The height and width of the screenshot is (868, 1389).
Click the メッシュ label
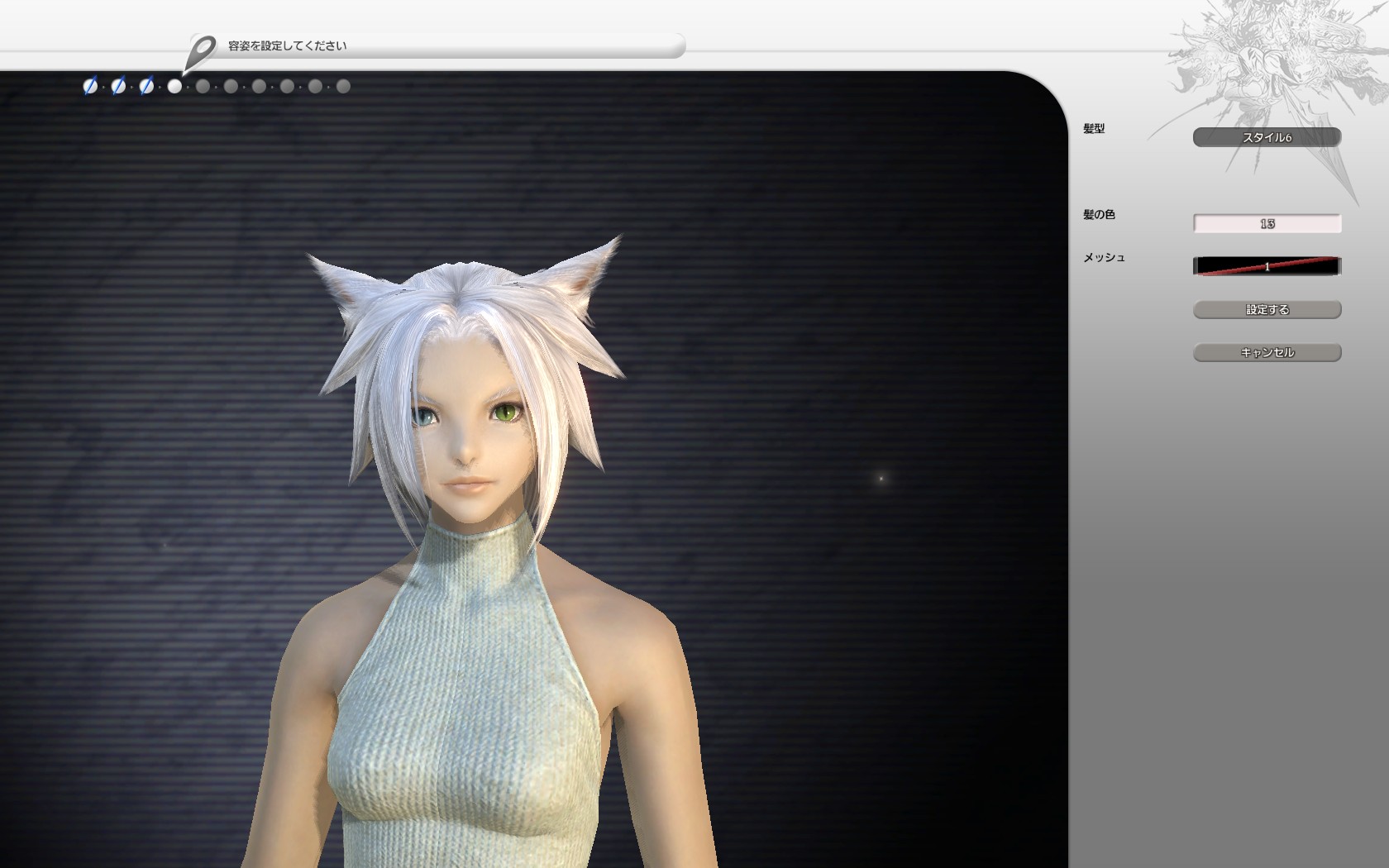click(x=1104, y=257)
